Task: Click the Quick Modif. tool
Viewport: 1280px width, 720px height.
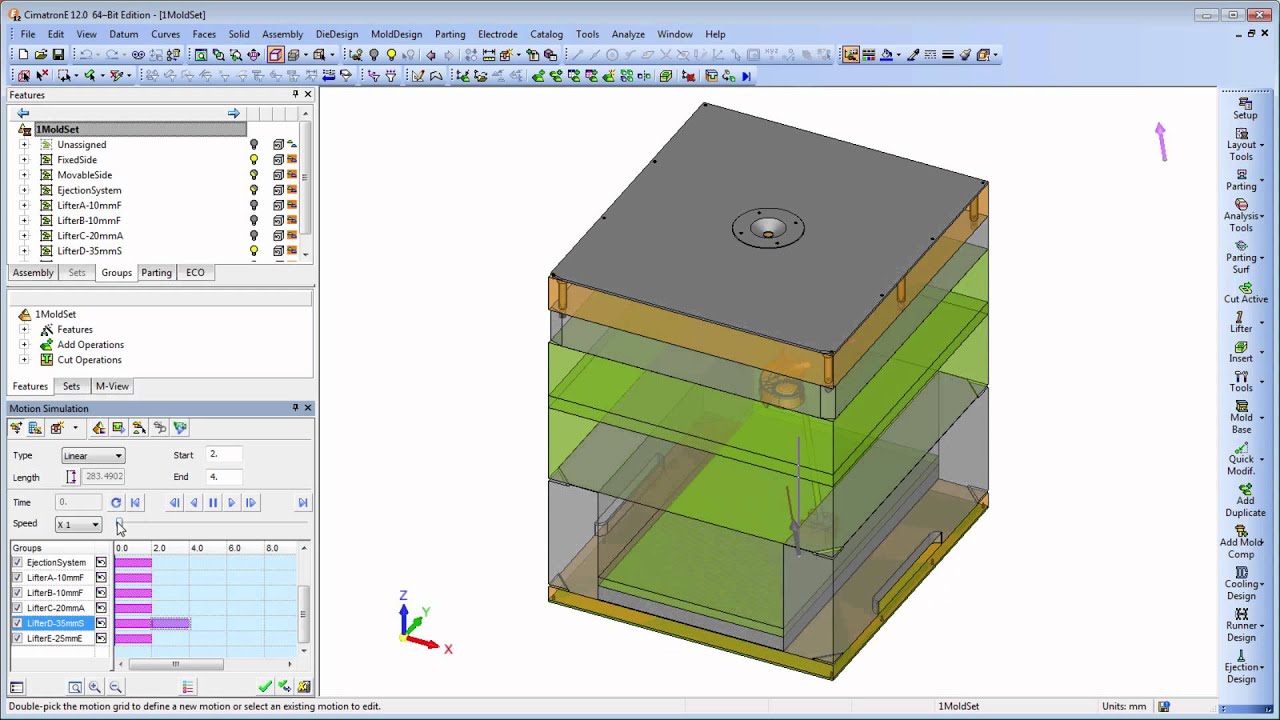Action: [x=1242, y=459]
